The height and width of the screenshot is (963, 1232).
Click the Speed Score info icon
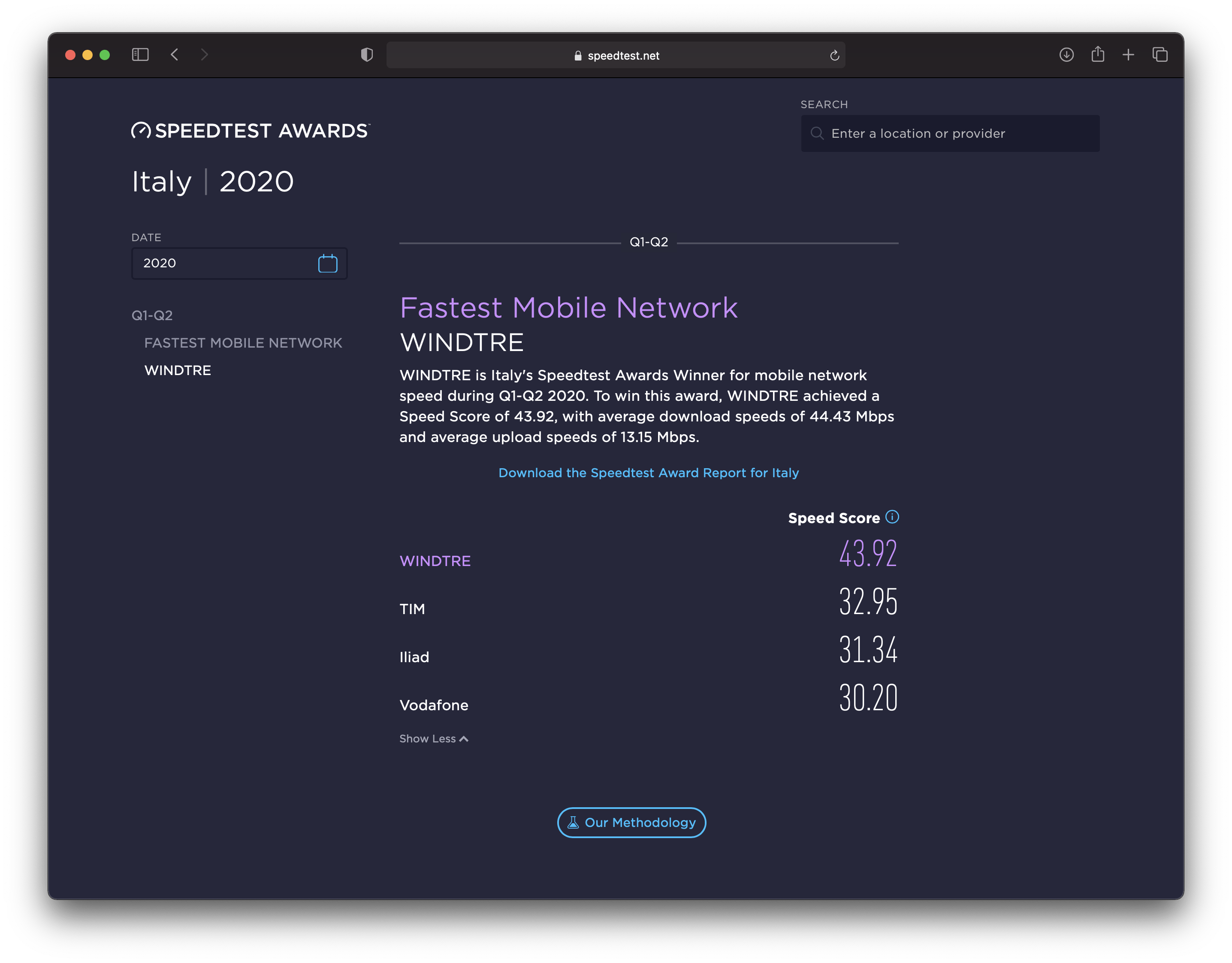[892, 517]
